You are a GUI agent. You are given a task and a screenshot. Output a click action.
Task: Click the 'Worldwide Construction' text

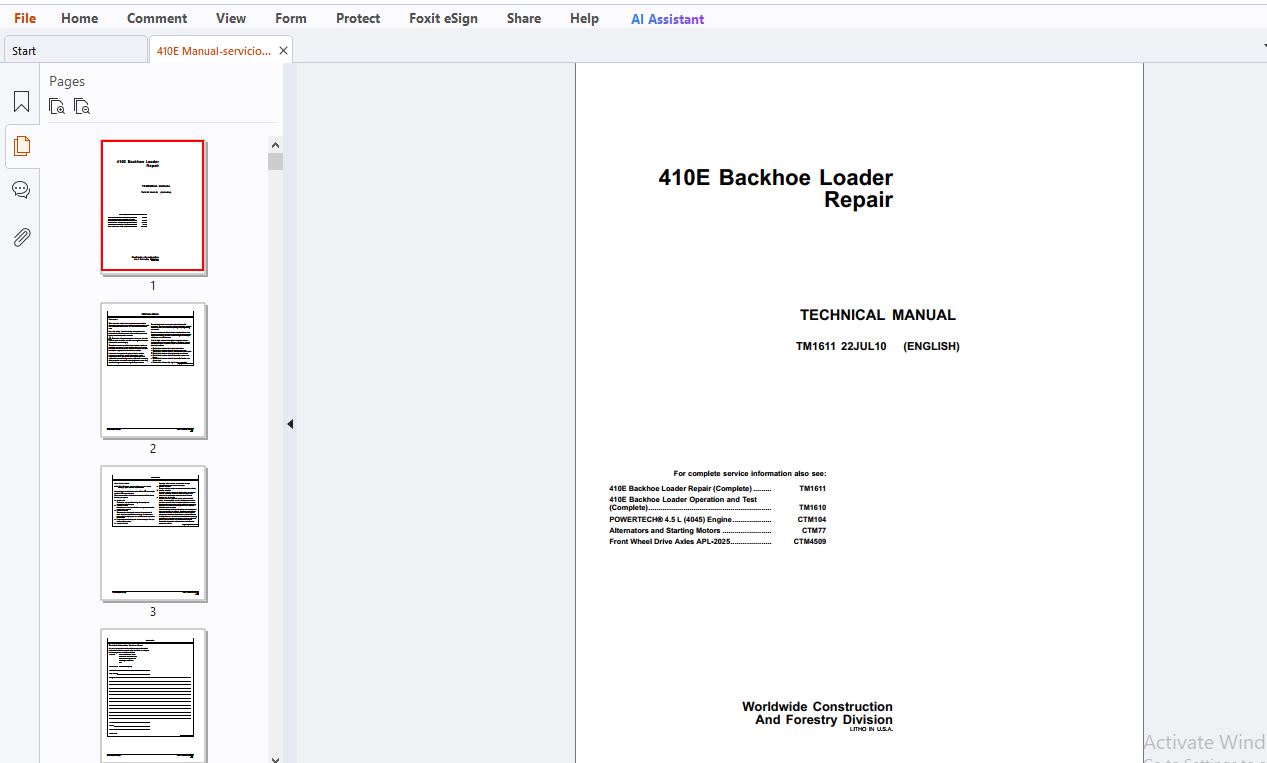(817, 706)
